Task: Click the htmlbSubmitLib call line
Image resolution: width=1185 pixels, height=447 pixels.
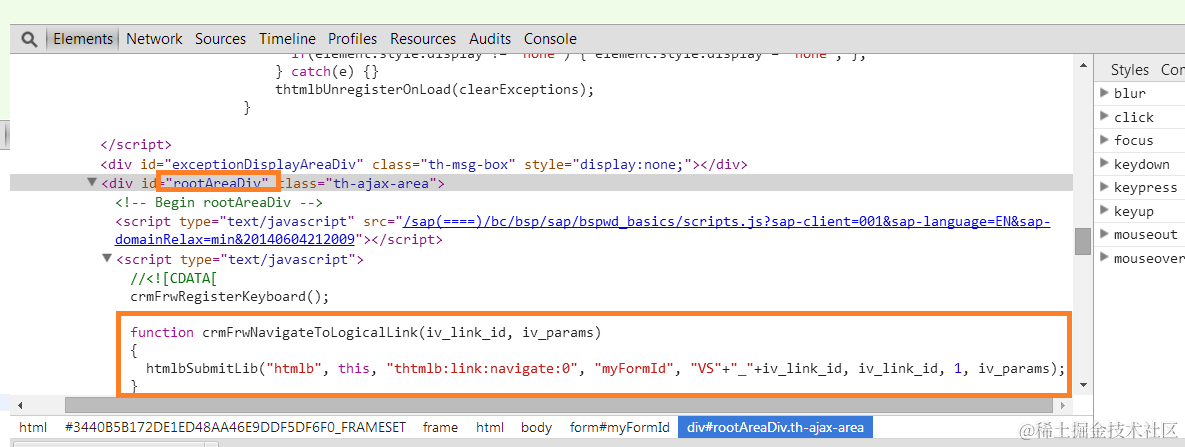Action: pos(605,368)
